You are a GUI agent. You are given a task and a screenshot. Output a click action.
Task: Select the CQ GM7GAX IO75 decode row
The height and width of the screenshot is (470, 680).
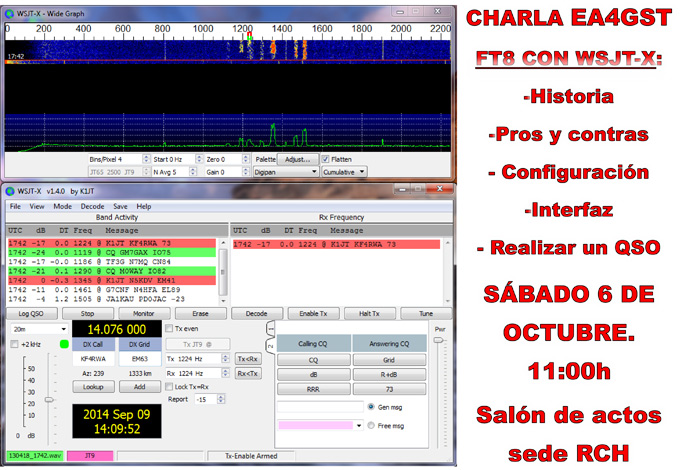(112, 253)
